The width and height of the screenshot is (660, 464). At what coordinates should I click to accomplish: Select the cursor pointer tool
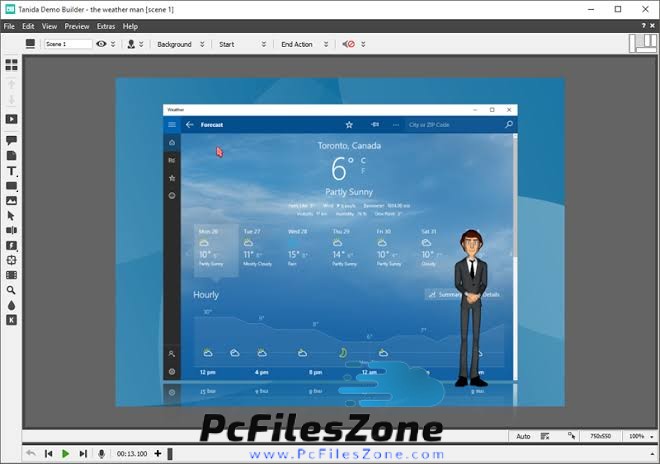coord(12,215)
